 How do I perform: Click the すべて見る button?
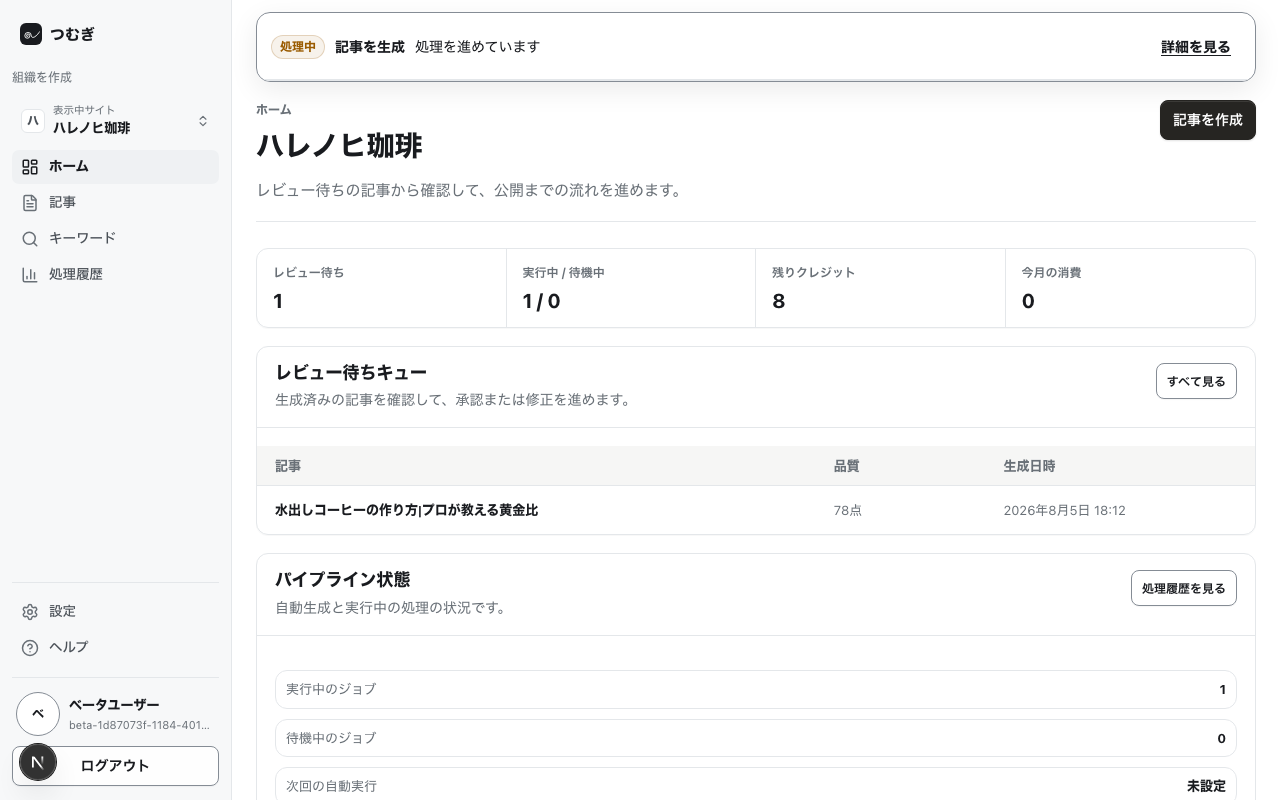point(1196,381)
